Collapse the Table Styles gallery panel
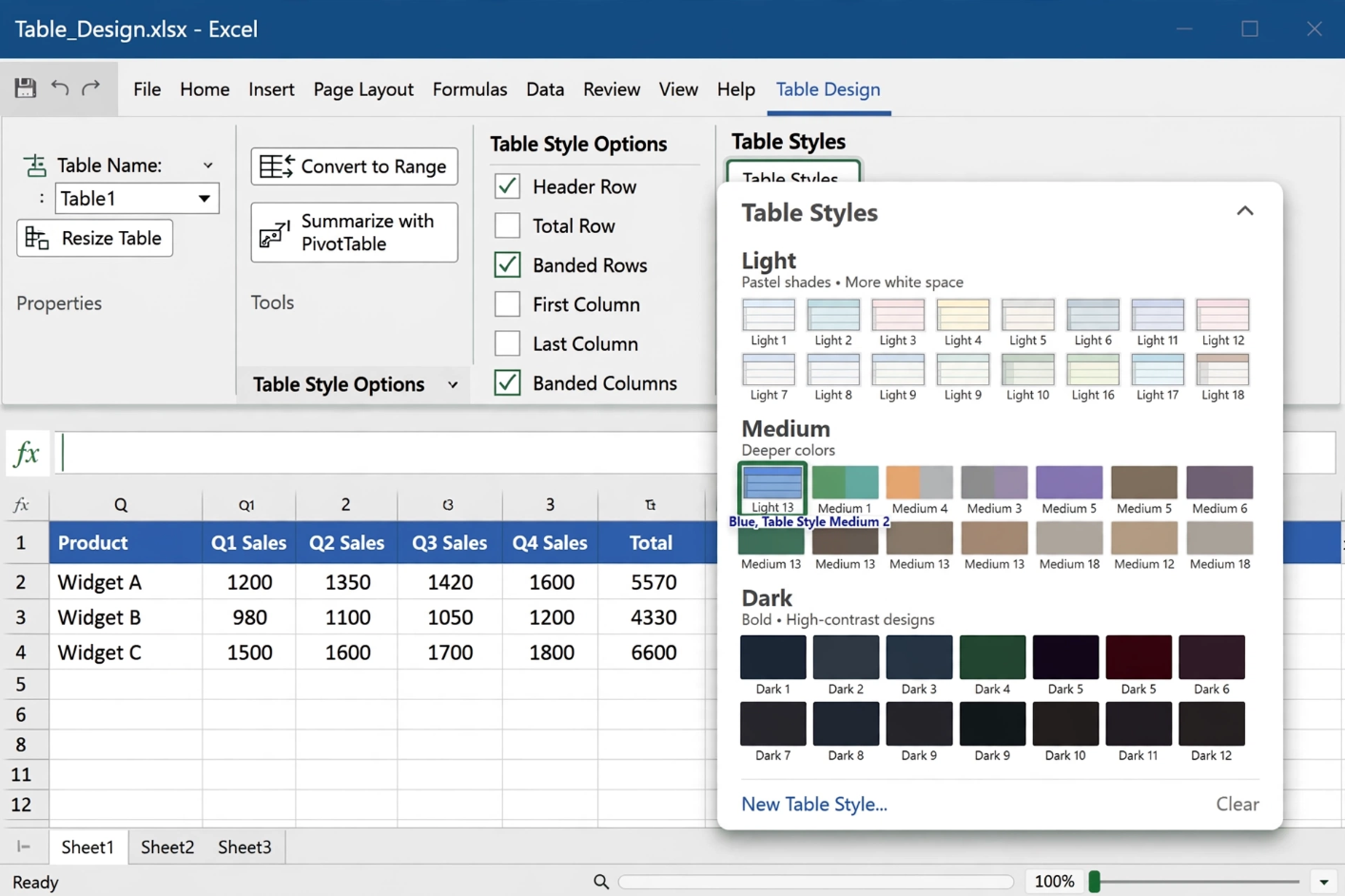The width and height of the screenshot is (1345, 896). coord(1244,211)
